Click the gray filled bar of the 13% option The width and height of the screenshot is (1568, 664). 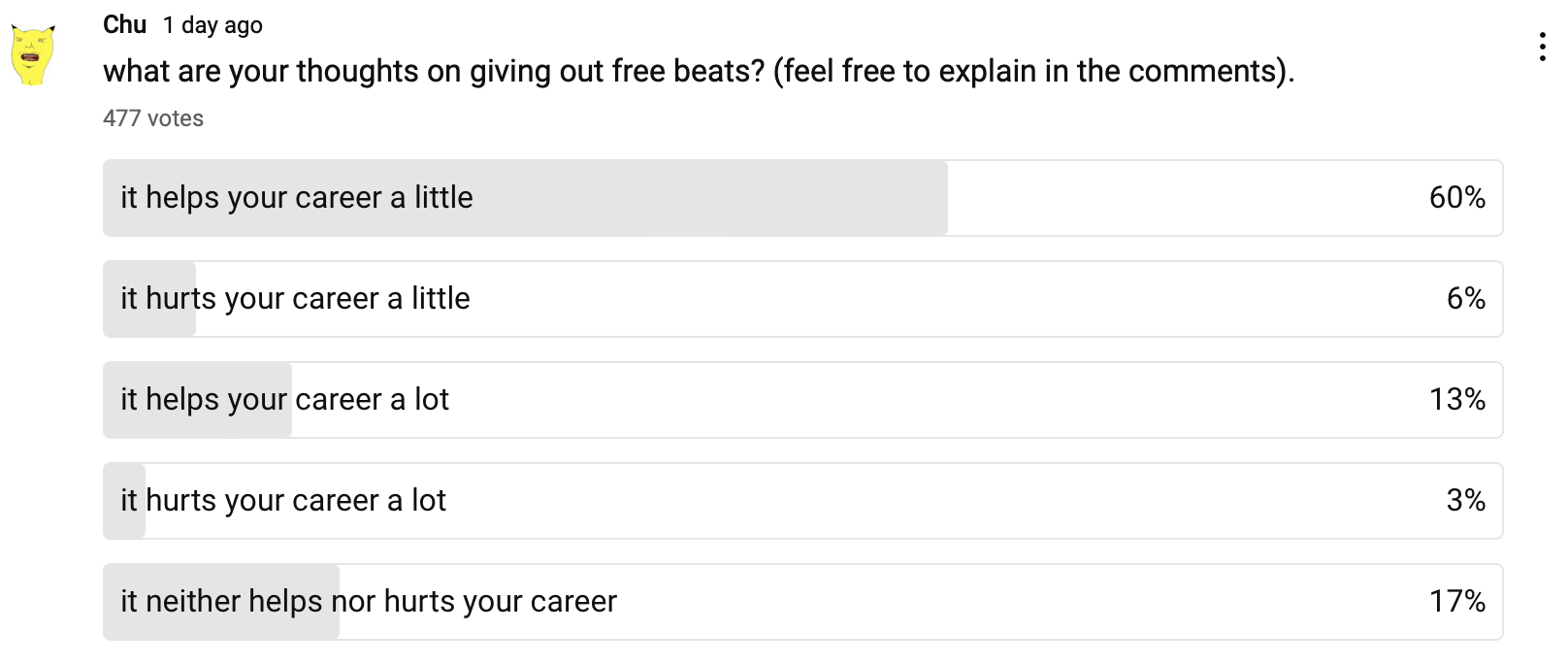pos(198,400)
